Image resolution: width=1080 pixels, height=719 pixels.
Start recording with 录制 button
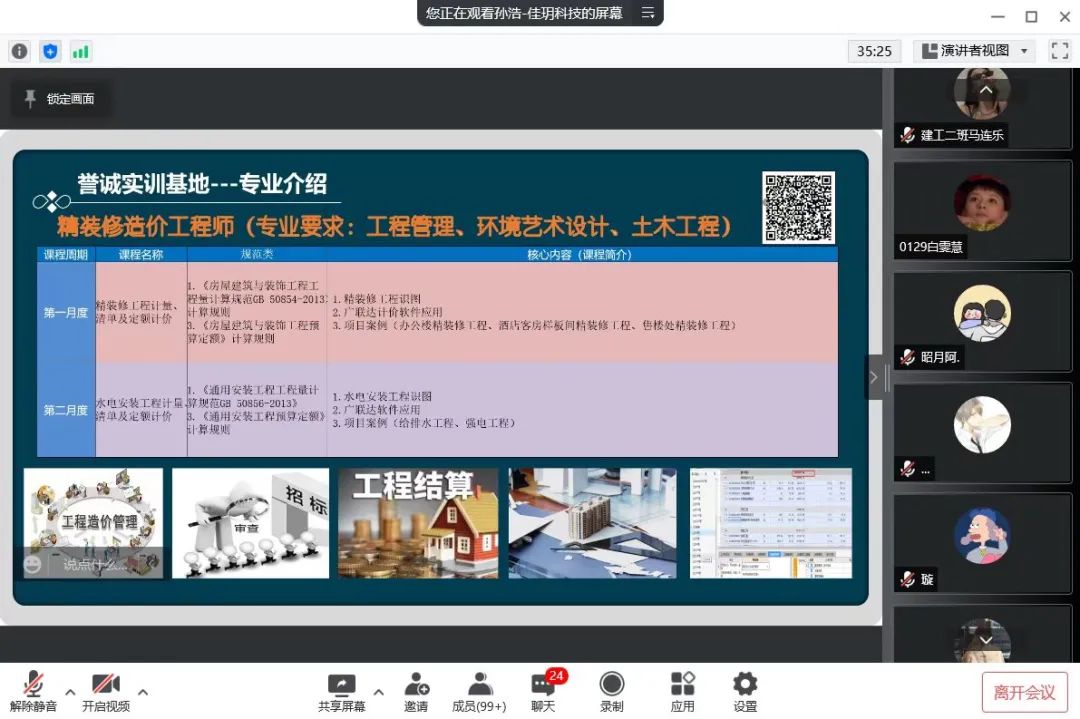pyautogui.click(x=611, y=691)
